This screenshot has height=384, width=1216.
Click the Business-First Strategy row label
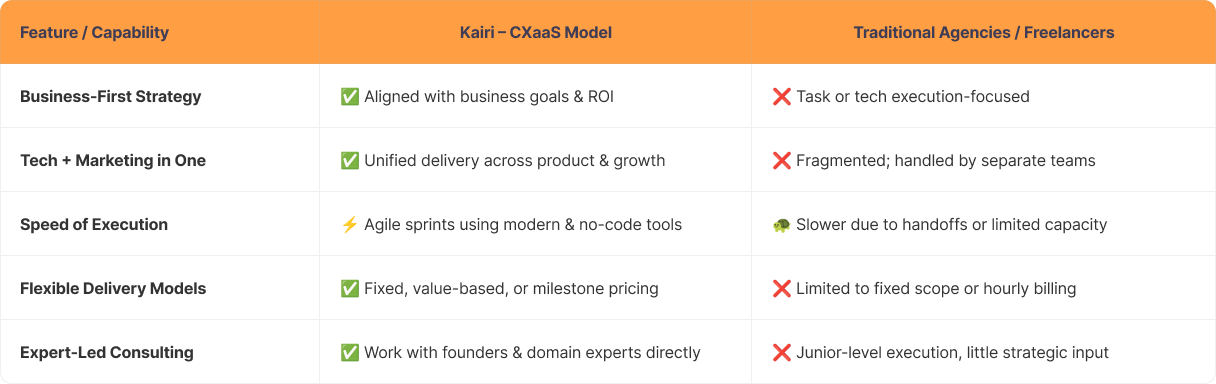[x=110, y=97]
